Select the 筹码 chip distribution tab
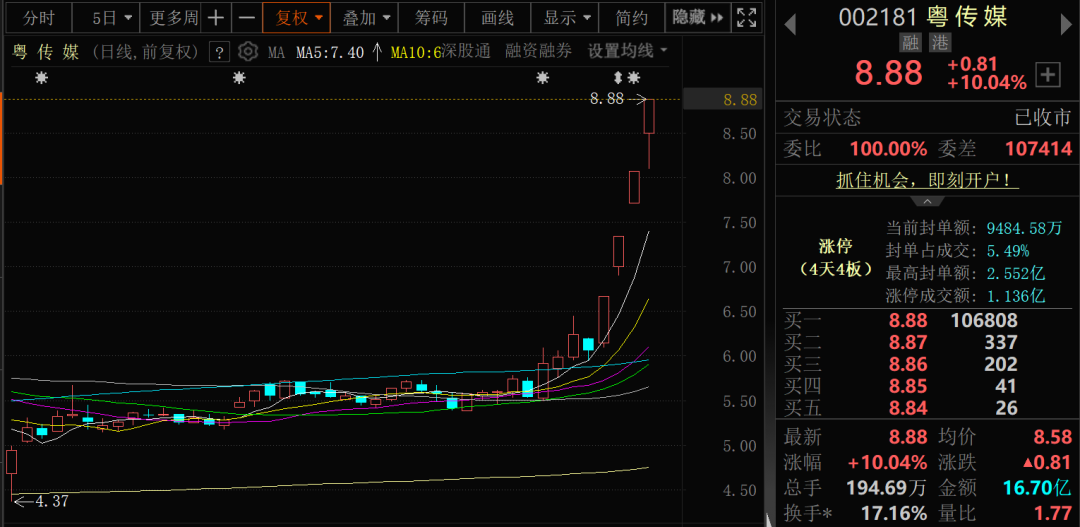 [431, 18]
